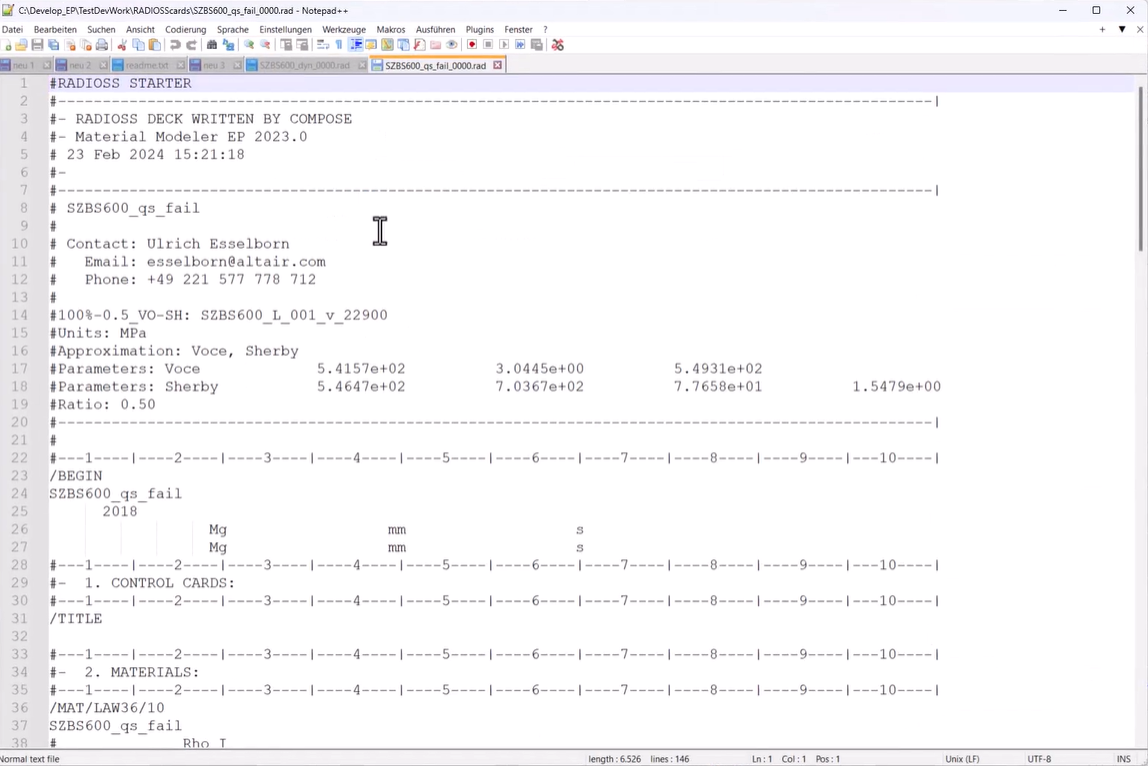
Task: Click the Copy toolbar icon
Action: pos(138,45)
